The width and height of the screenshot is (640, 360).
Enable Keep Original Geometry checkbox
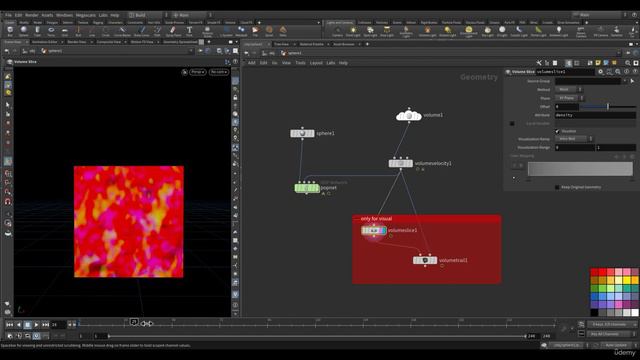557,187
